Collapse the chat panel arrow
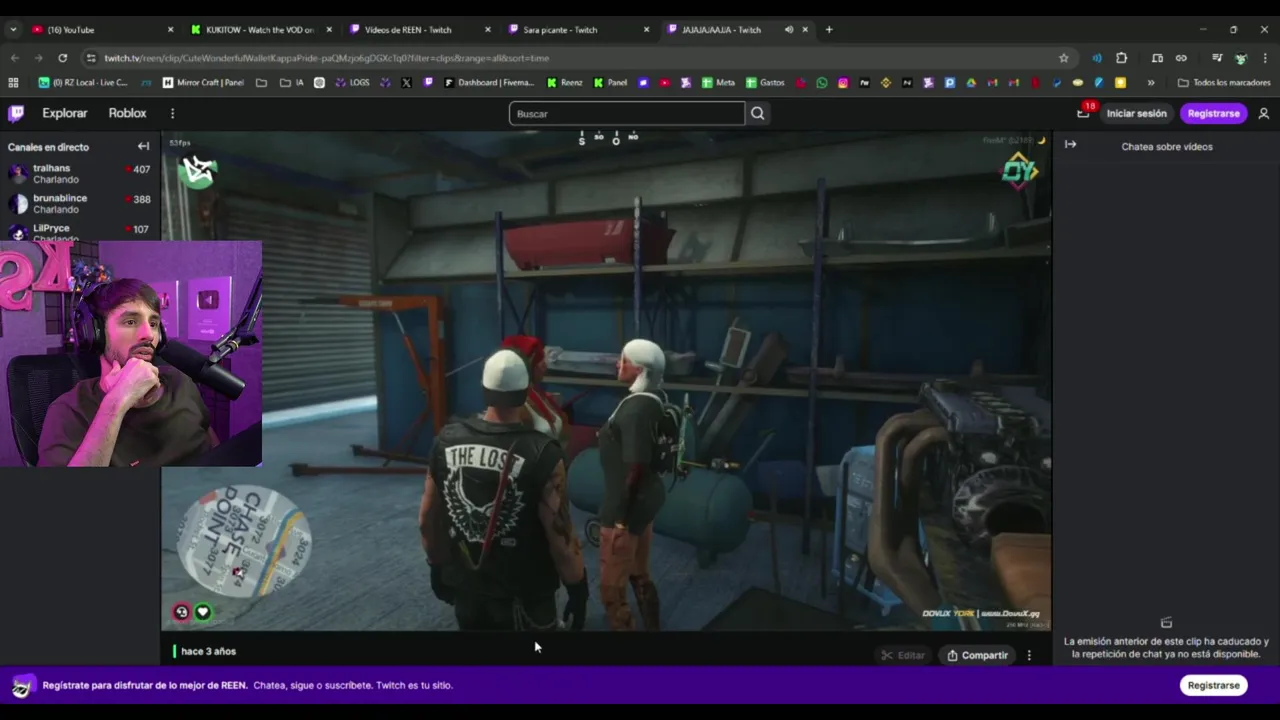The height and width of the screenshot is (720, 1280). [1070, 145]
